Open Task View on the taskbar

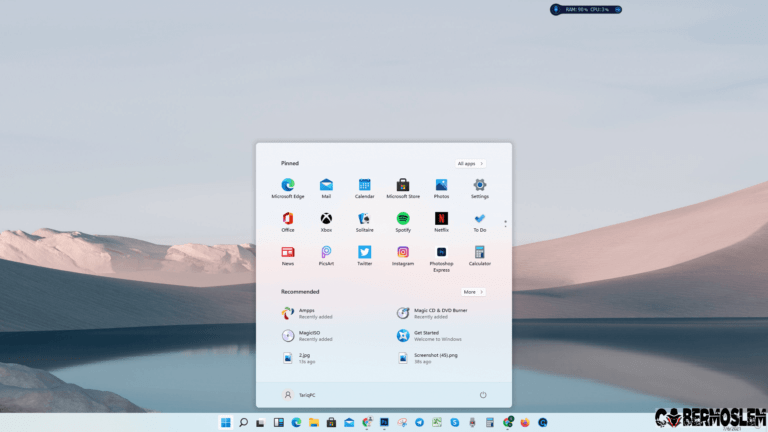(x=261, y=422)
